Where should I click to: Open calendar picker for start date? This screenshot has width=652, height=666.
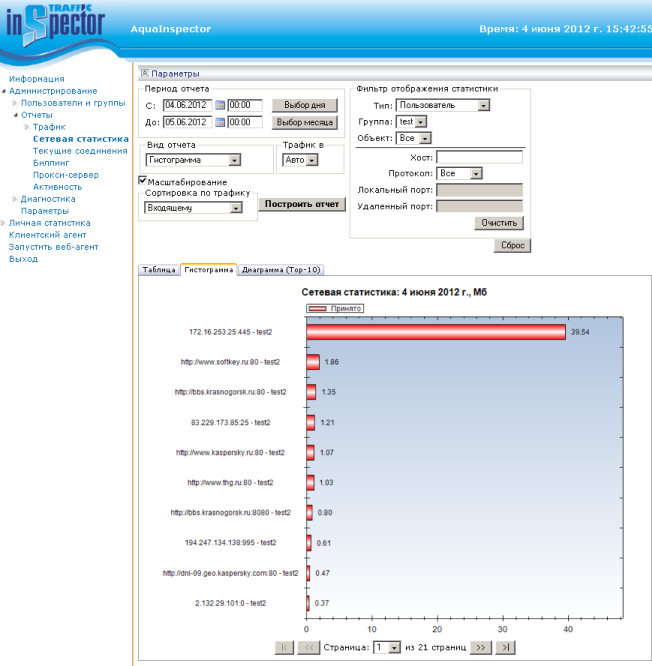pos(220,105)
